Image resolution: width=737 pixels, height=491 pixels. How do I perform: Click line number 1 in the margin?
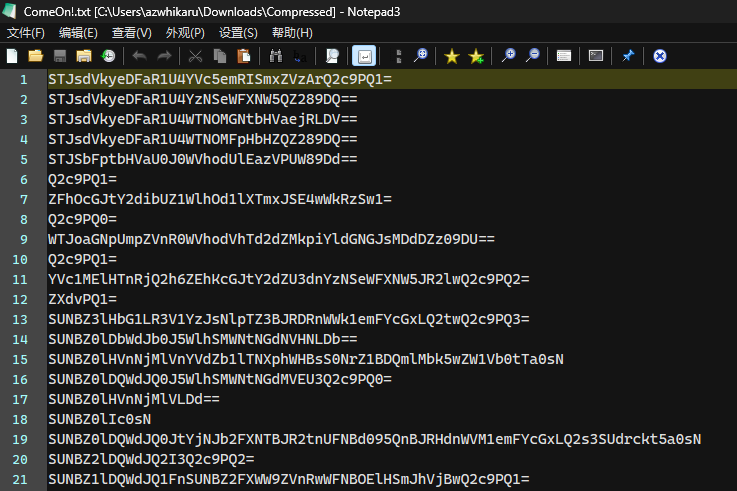[24, 80]
